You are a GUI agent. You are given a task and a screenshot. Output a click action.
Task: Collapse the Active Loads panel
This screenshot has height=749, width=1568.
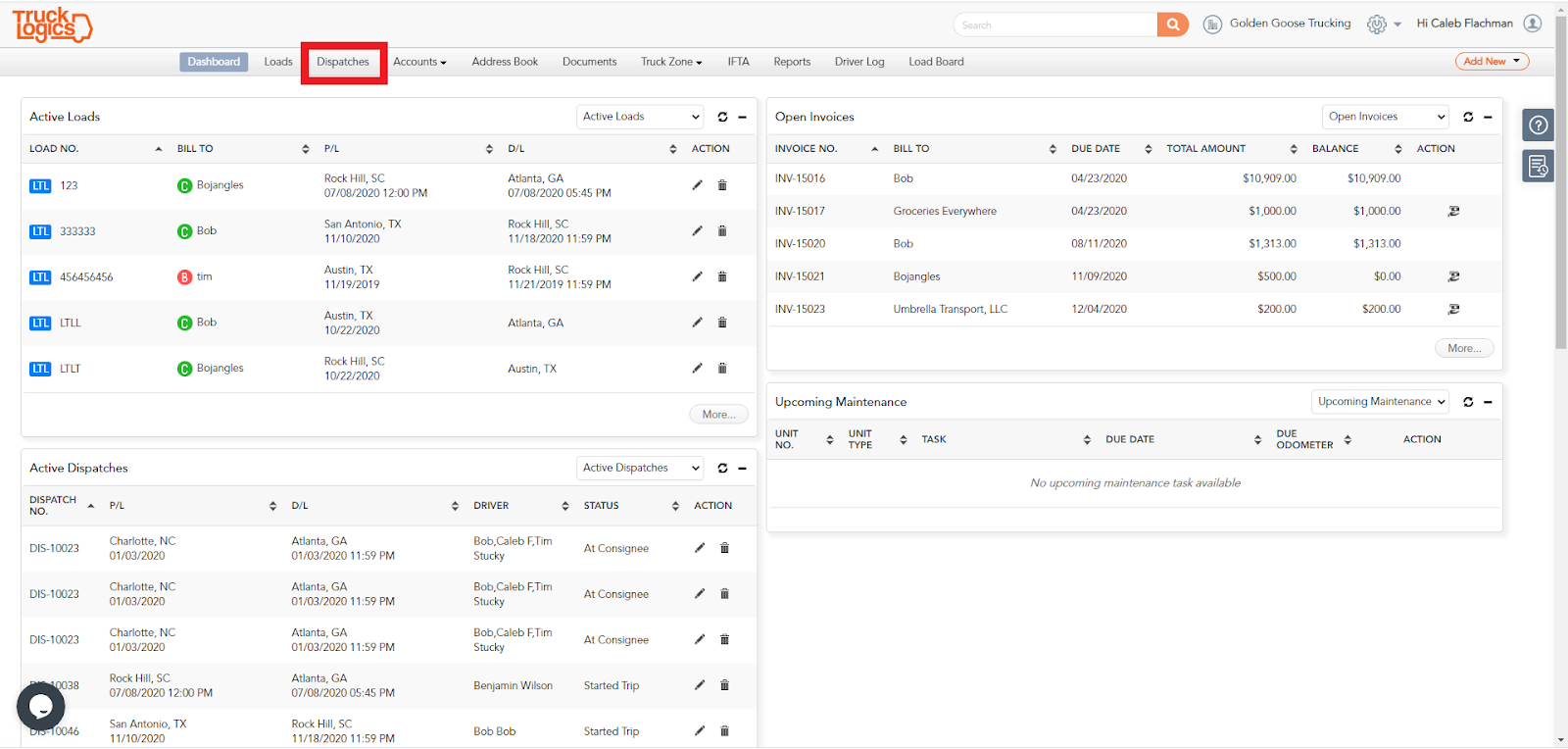[x=743, y=117]
